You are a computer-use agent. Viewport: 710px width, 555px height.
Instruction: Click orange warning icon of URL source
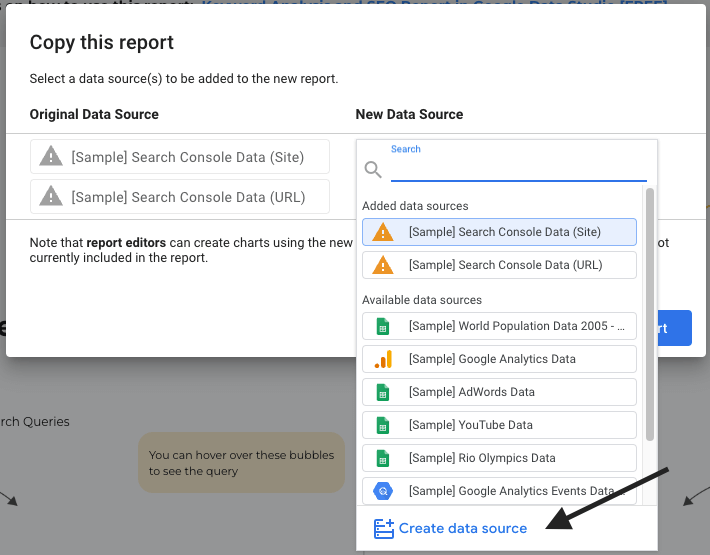point(383,265)
